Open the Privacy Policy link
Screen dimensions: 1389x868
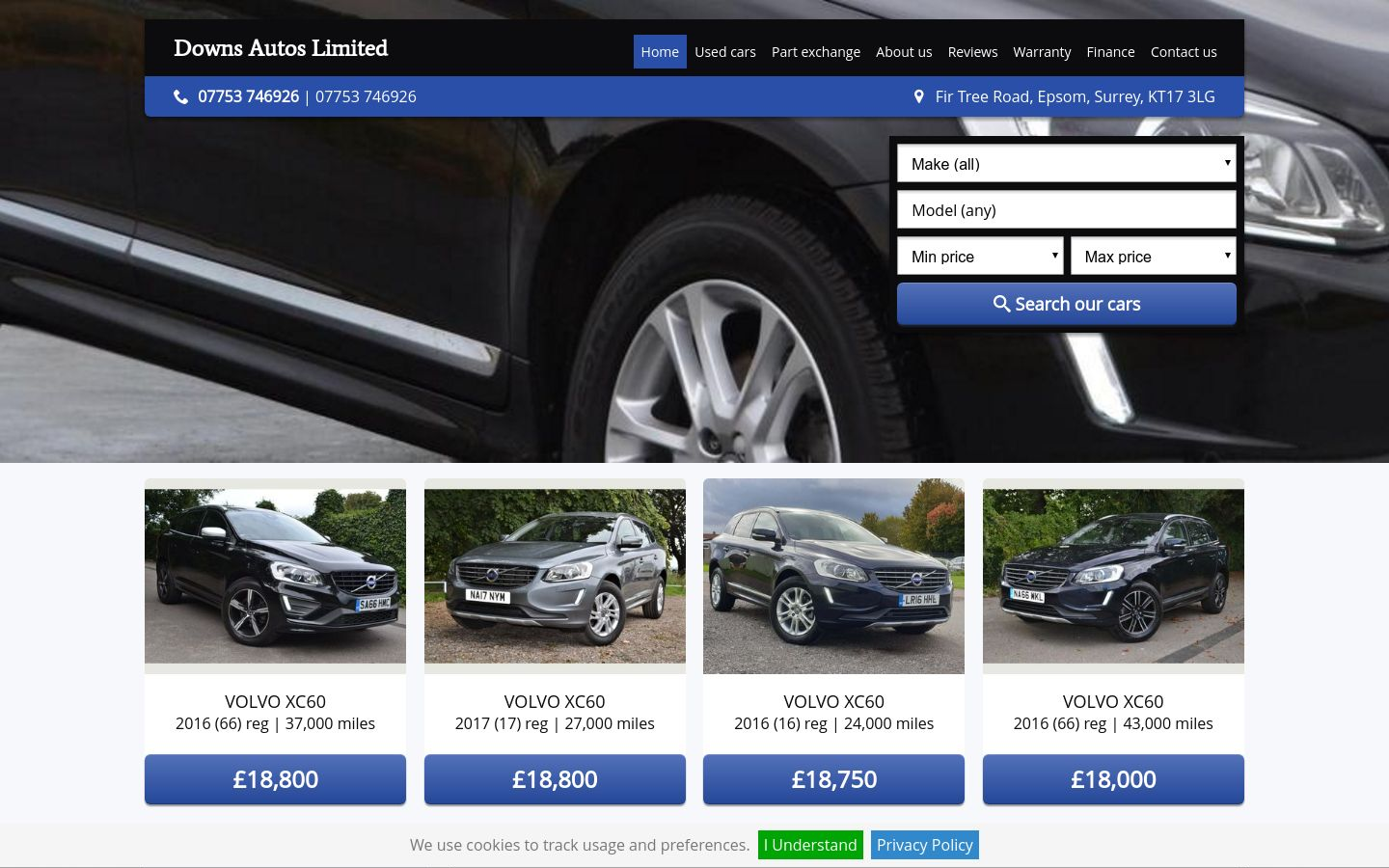(924, 845)
